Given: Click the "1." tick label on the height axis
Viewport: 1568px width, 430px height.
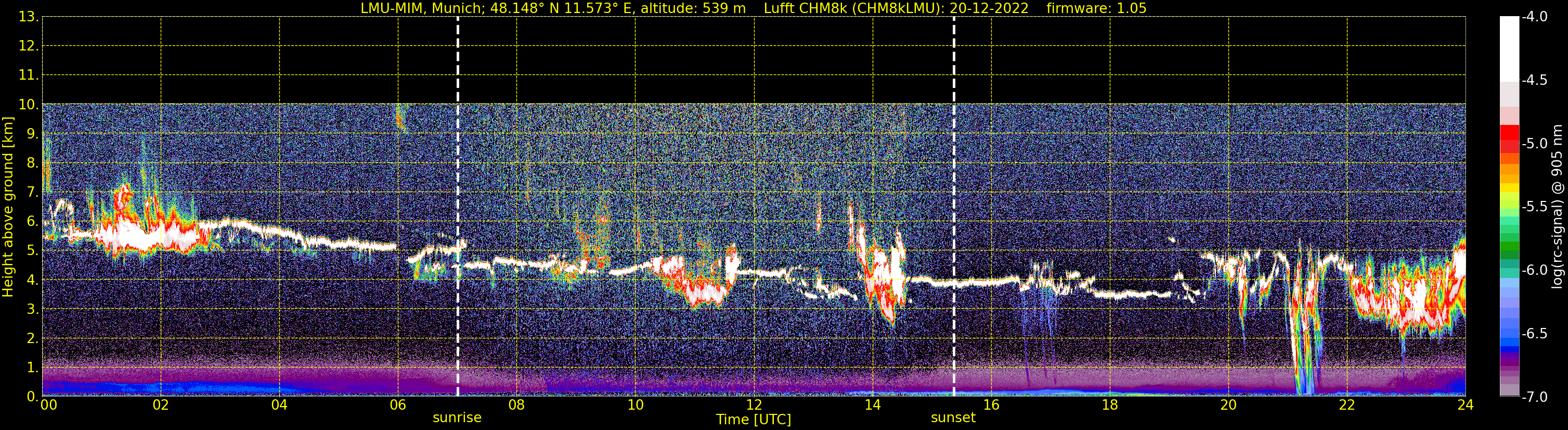Looking at the screenshot, I should pos(32,368).
